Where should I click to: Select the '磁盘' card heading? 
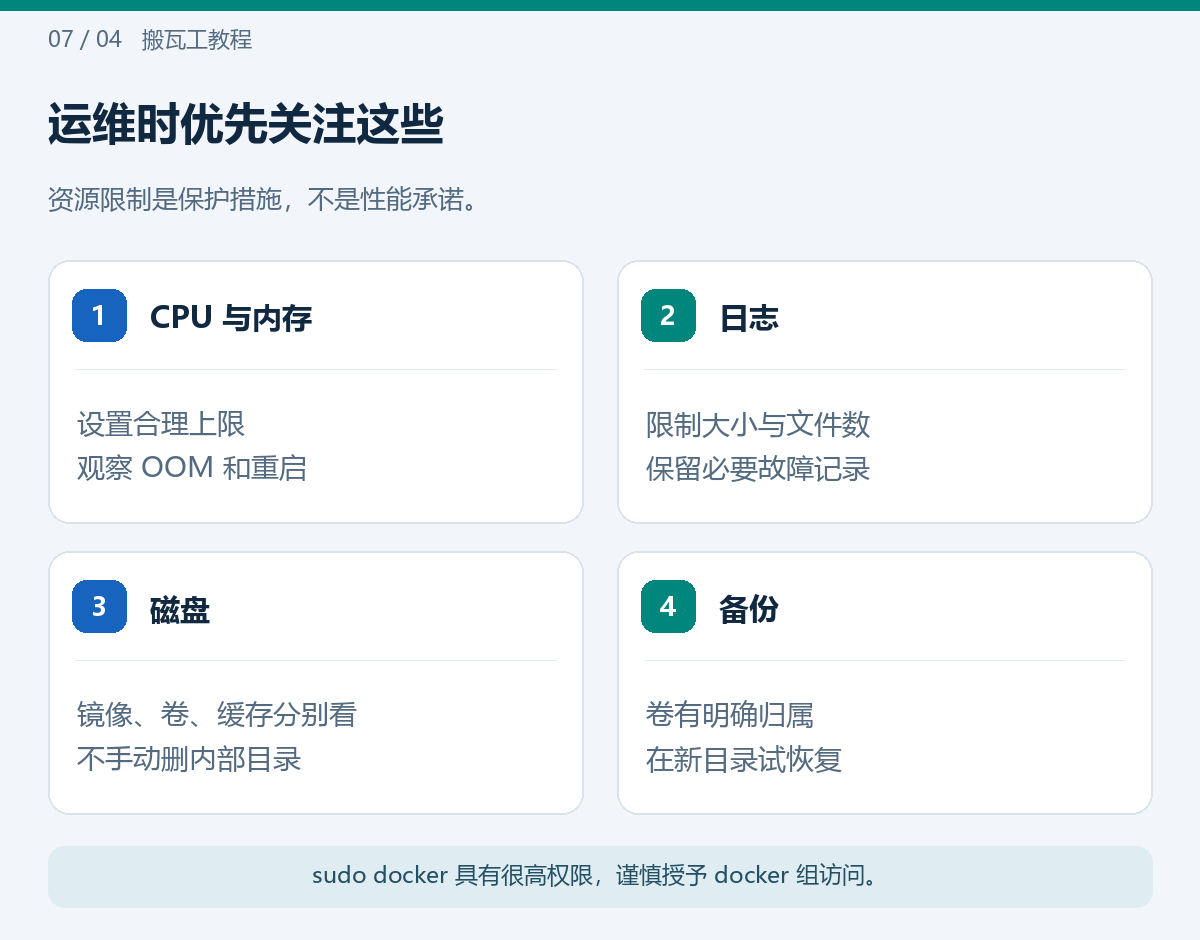pos(180,608)
